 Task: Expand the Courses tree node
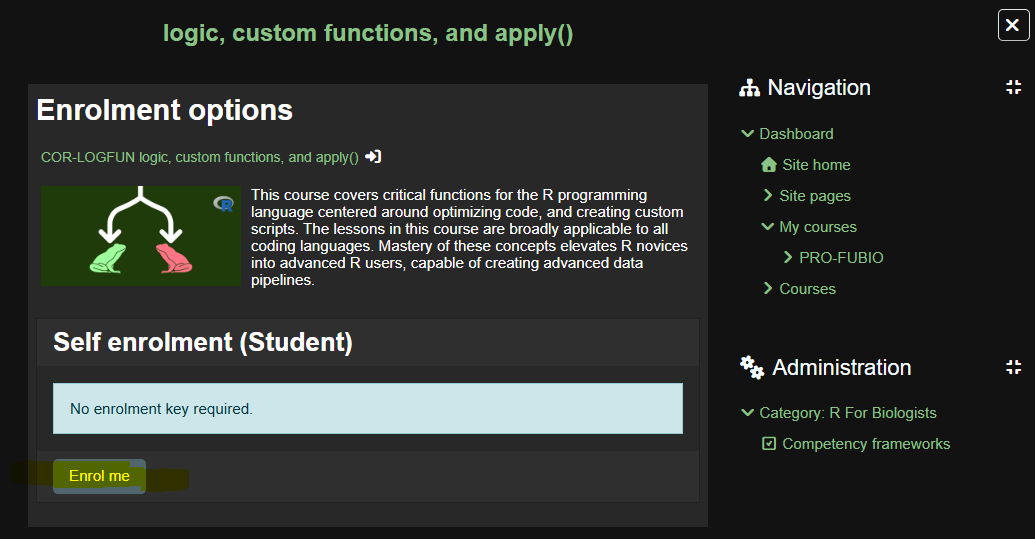tap(767, 289)
